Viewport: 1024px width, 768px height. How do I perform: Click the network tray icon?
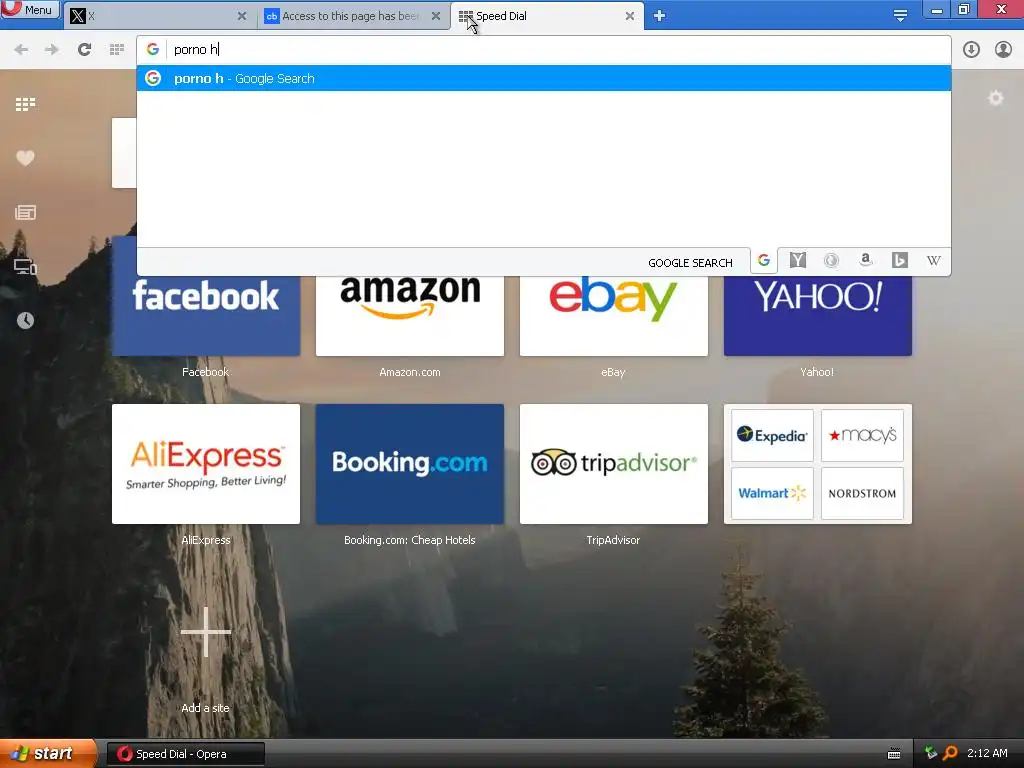931,753
